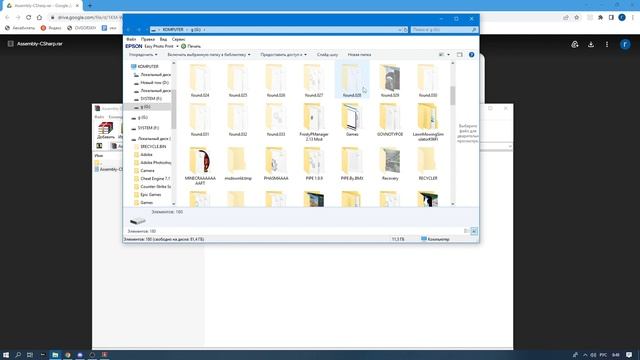Select the Found.032 folder
This screenshot has height=360, width=640.
(x=238, y=120)
